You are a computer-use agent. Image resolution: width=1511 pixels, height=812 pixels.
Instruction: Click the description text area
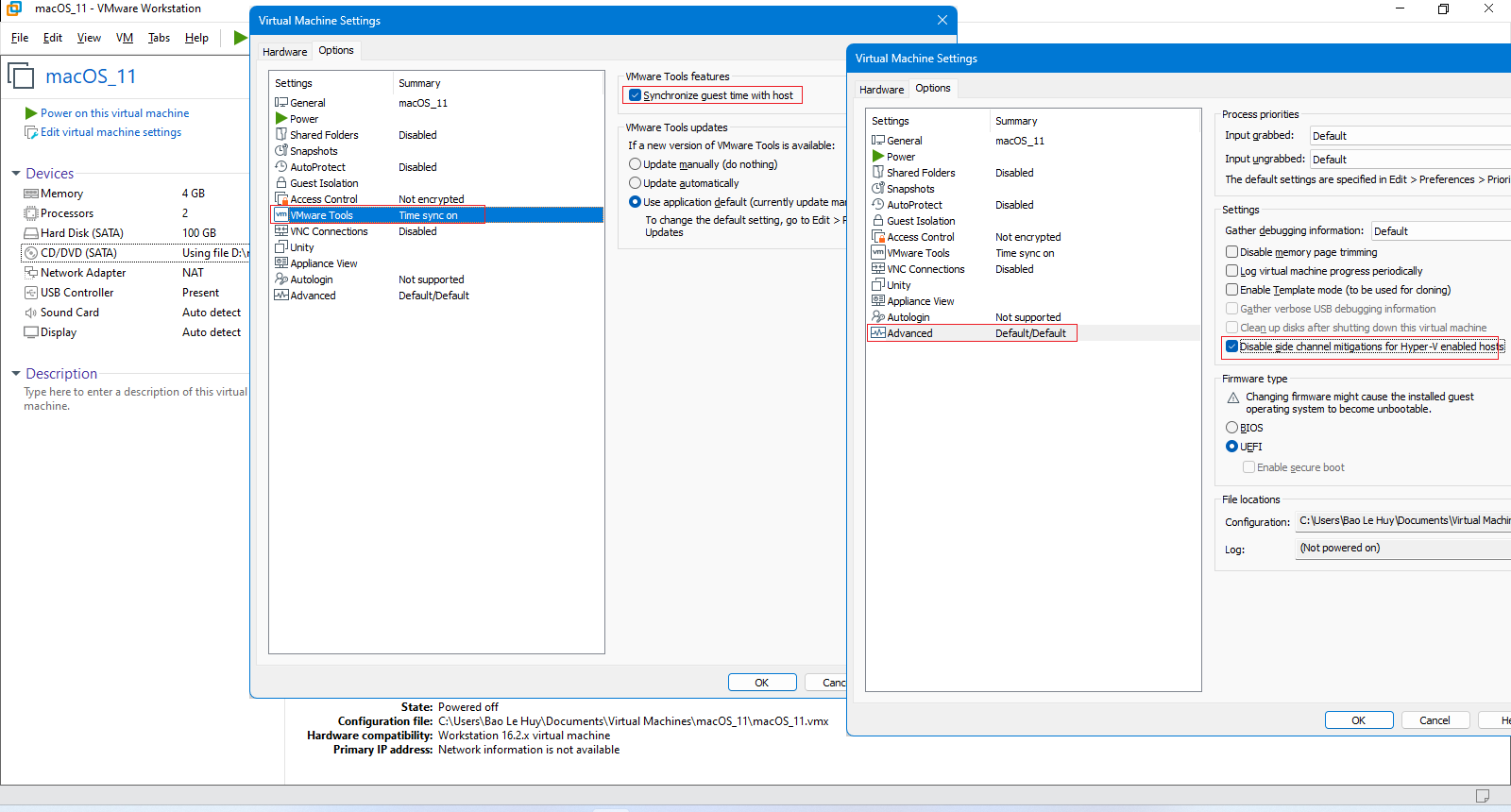click(x=135, y=398)
